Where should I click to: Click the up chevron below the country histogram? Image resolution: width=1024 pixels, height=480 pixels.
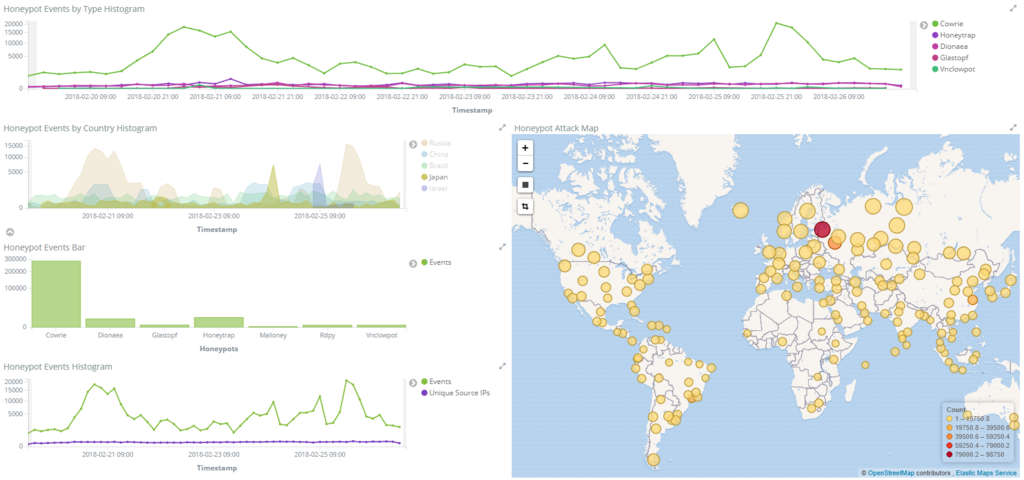click(x=9, y=232)
